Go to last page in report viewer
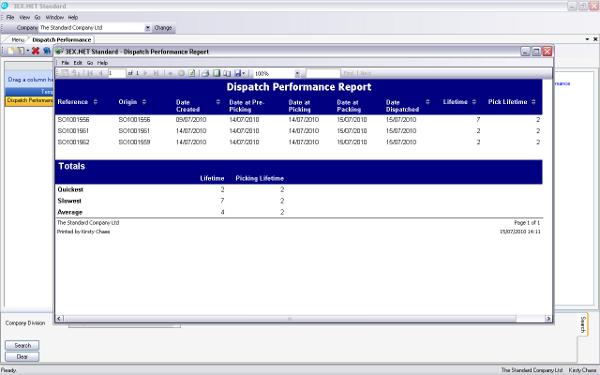Viewport: 600px width, 375px height. [156, 73]
